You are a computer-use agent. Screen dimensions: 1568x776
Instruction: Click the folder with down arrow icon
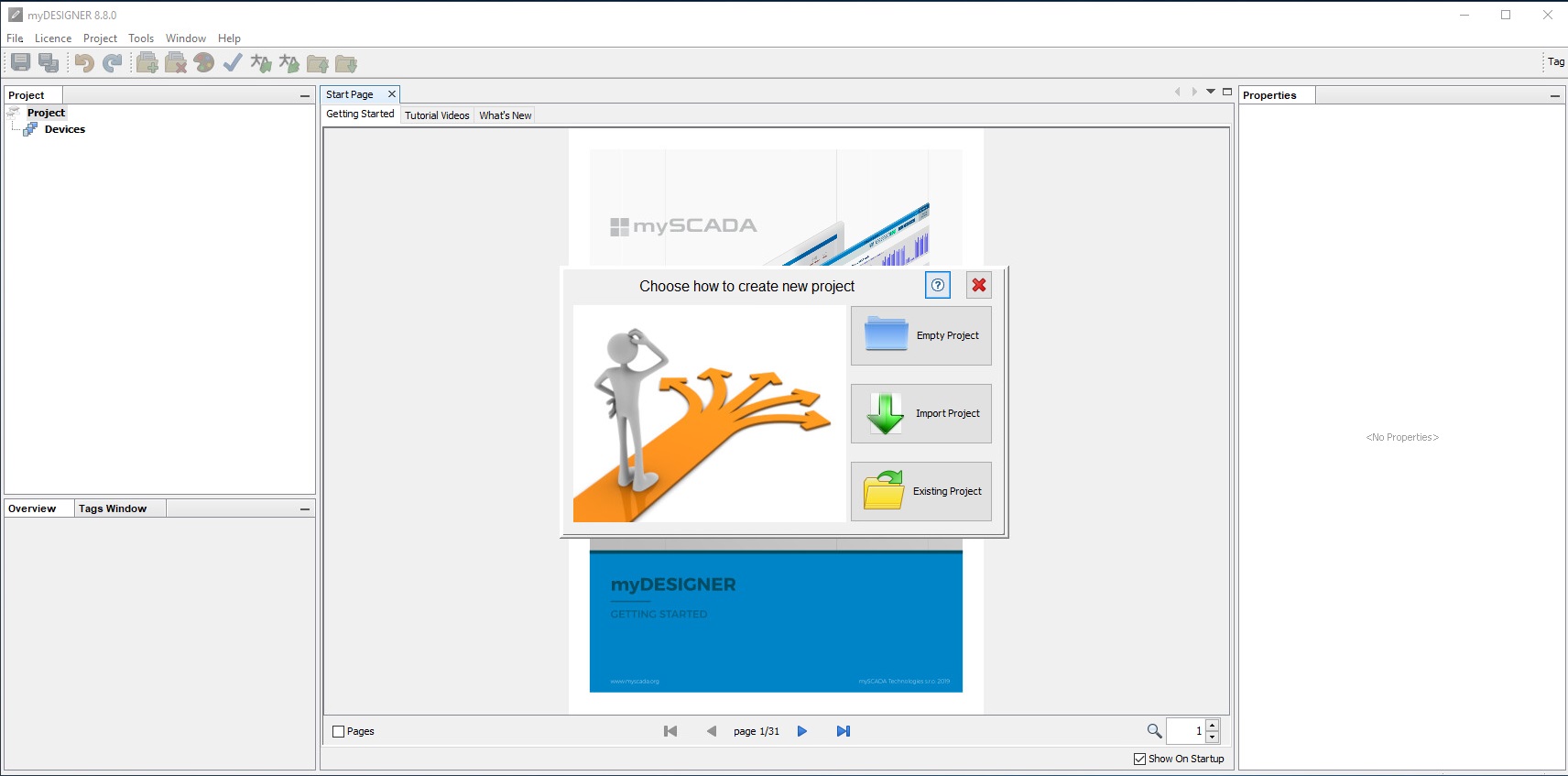coord(346,63)
